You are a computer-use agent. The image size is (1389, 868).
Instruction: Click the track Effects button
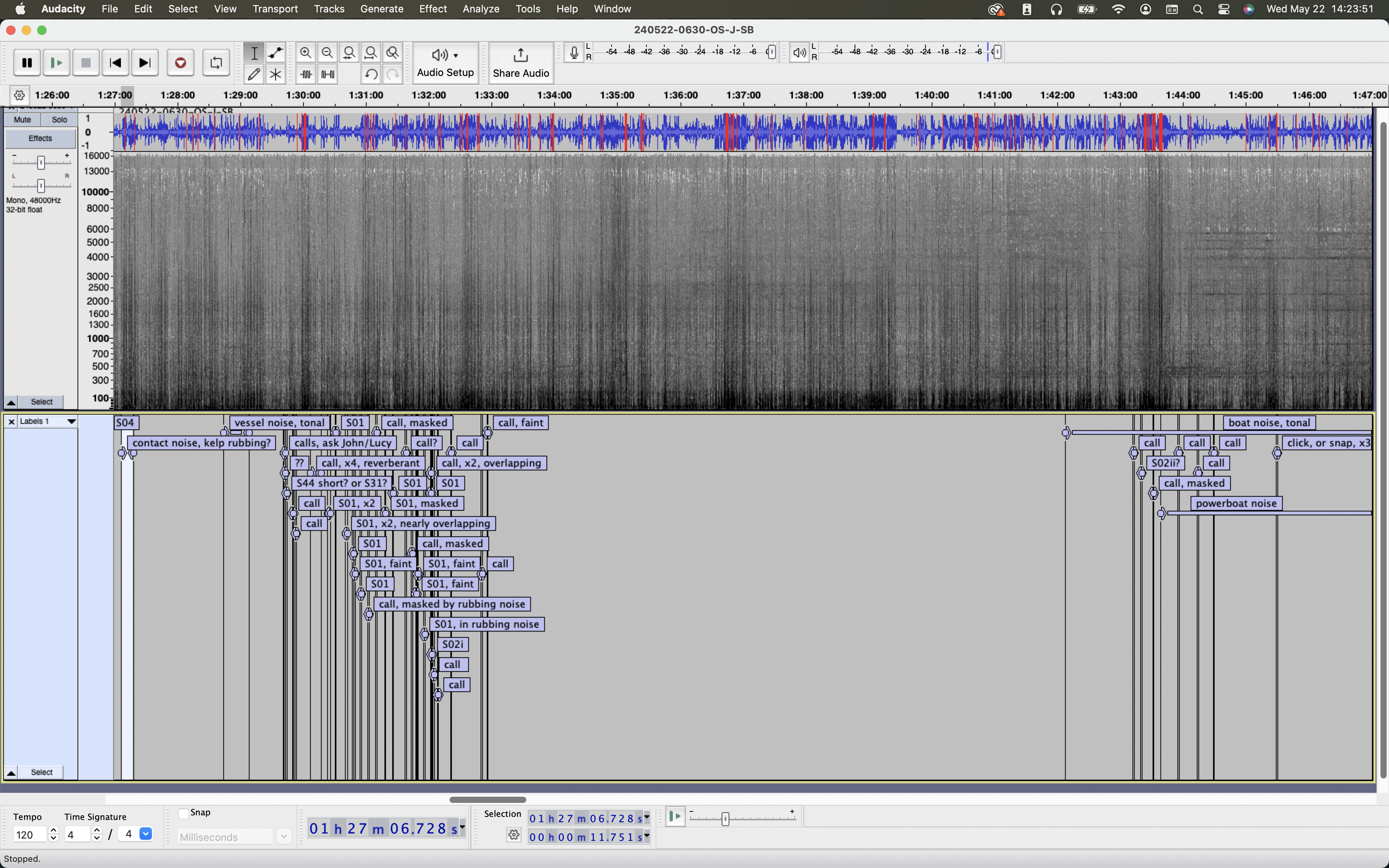(x=40, y=138)
